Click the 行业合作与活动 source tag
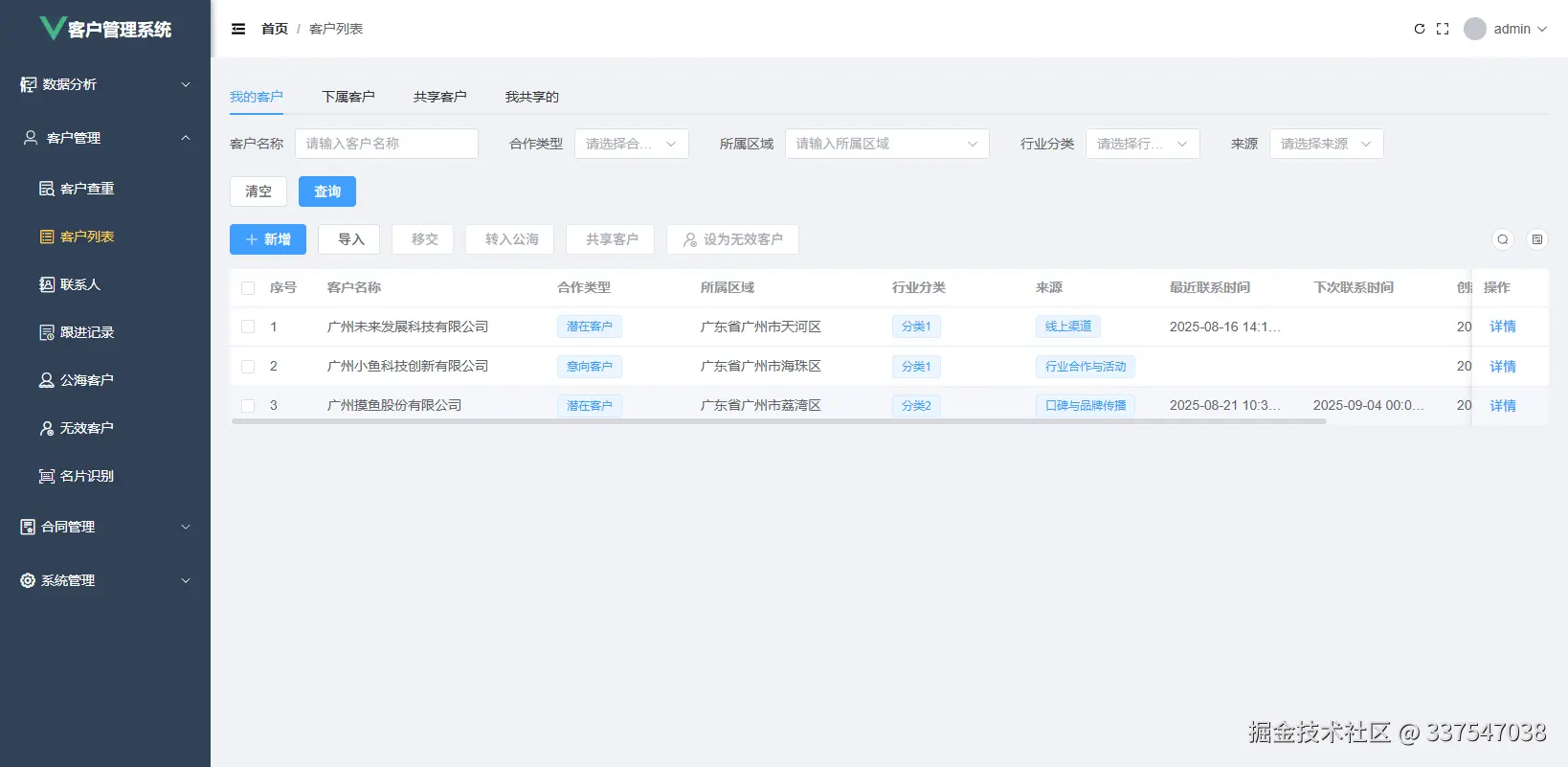Viewport: 1568px width, 767px height. point(1086,367)
